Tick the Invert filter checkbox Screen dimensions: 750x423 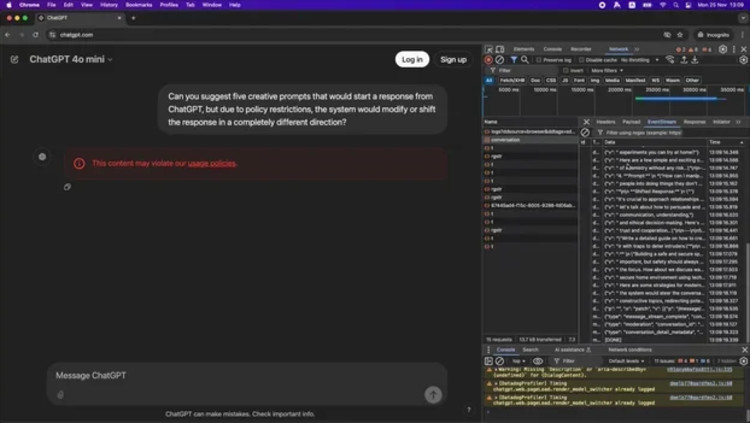tap(566, 70)
